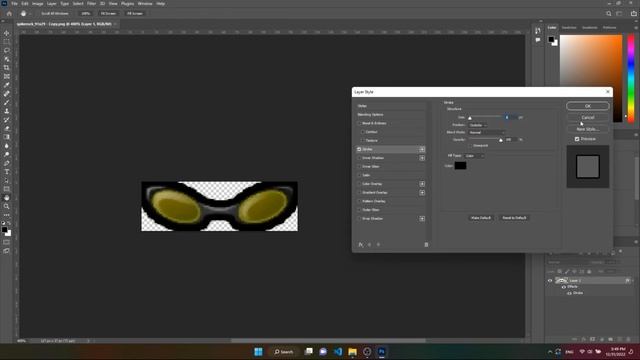Enable the Inner Glow checkbox

pos(359,167)
